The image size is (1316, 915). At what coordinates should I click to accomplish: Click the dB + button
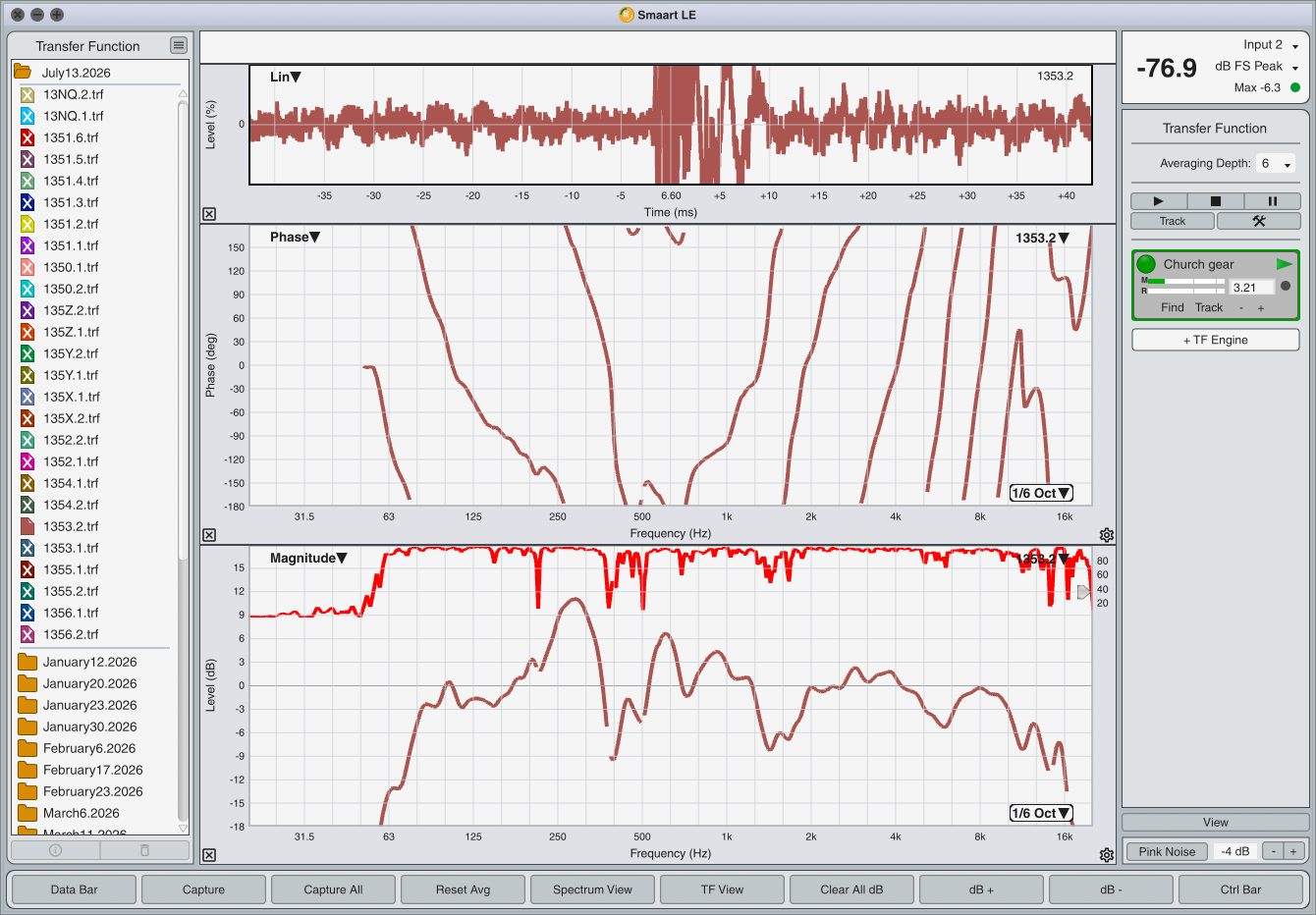tap(981, 889)
